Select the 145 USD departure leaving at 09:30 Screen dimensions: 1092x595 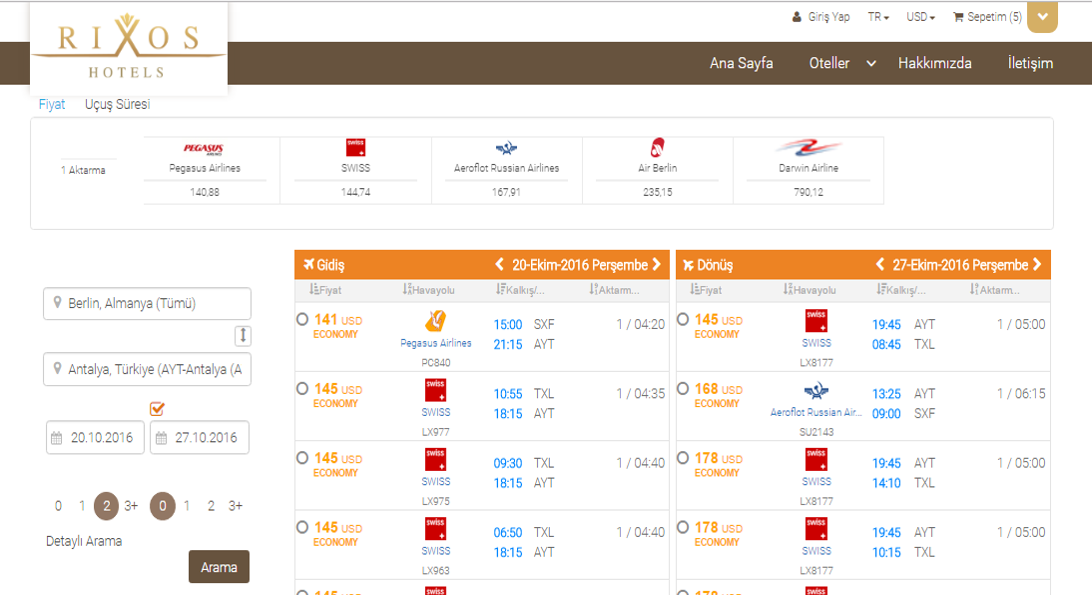tap(302, 458)
